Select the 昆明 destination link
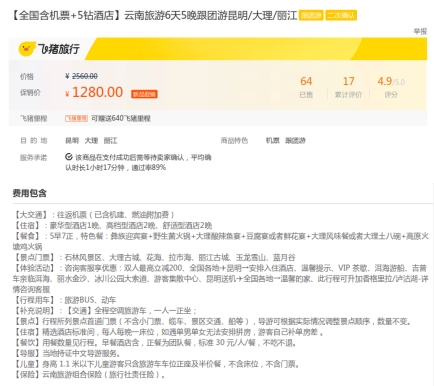 tap(72, 140)
